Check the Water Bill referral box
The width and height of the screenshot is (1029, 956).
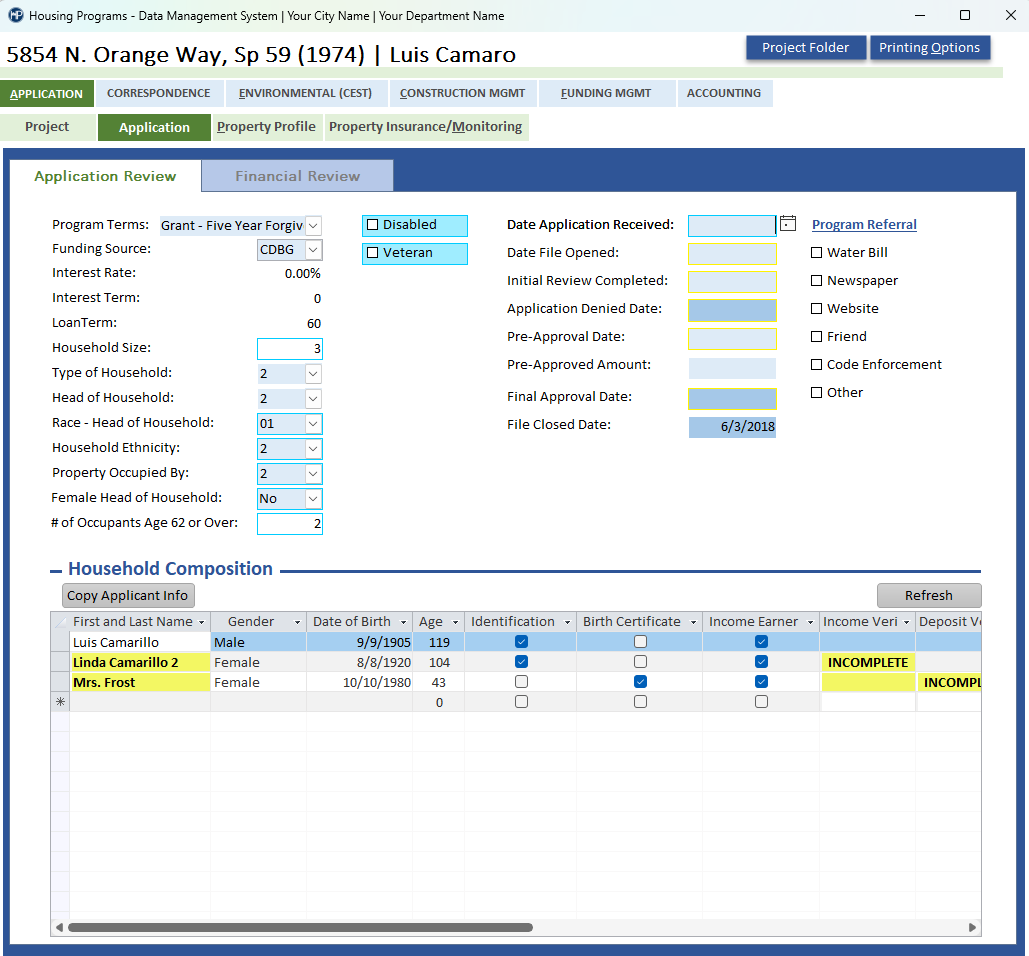(x=816, y=253)
